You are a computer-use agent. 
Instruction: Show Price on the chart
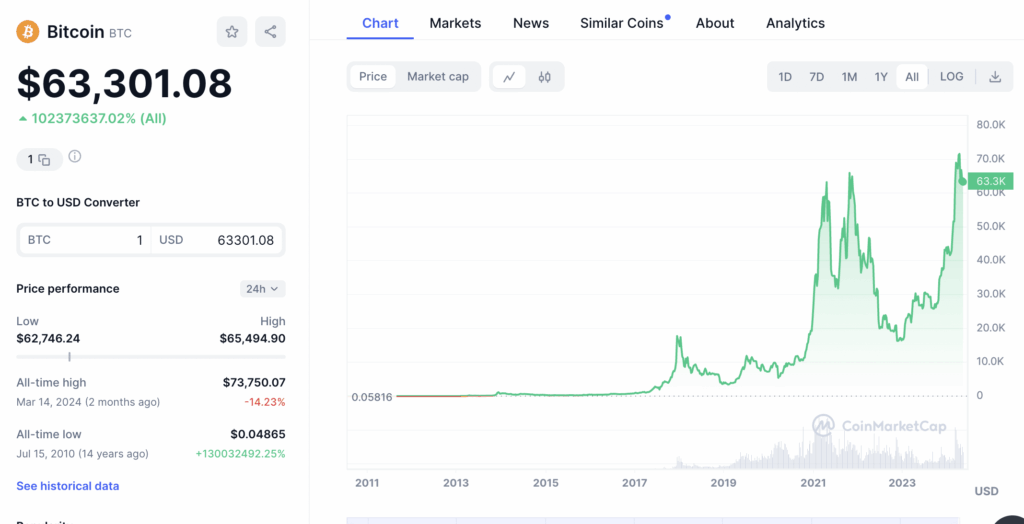(373, 76)
